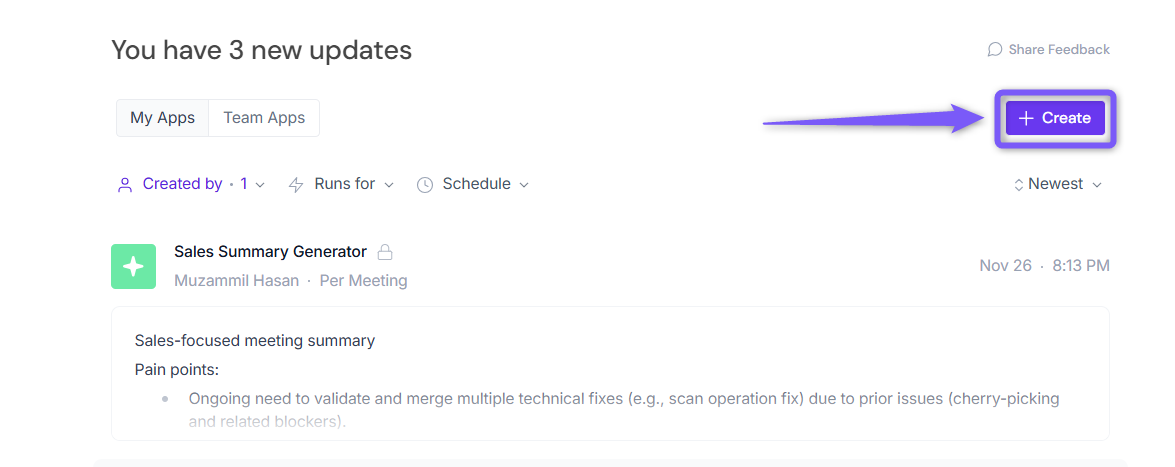
Task: Switch to the My Apps tab
Action: click(162, 118)
